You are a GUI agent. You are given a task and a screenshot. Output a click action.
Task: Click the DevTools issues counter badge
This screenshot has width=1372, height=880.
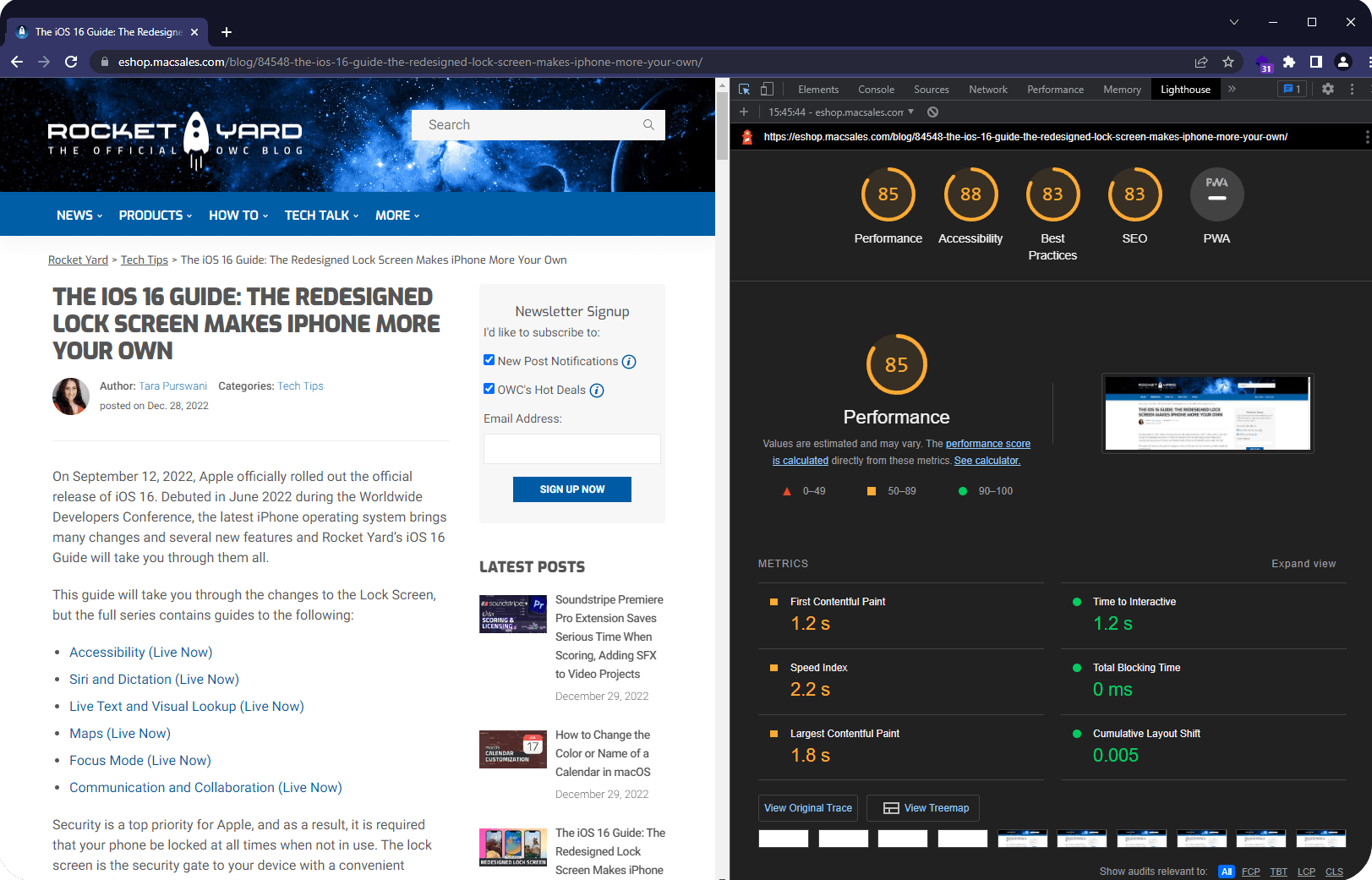click(x=1292, y=89)
